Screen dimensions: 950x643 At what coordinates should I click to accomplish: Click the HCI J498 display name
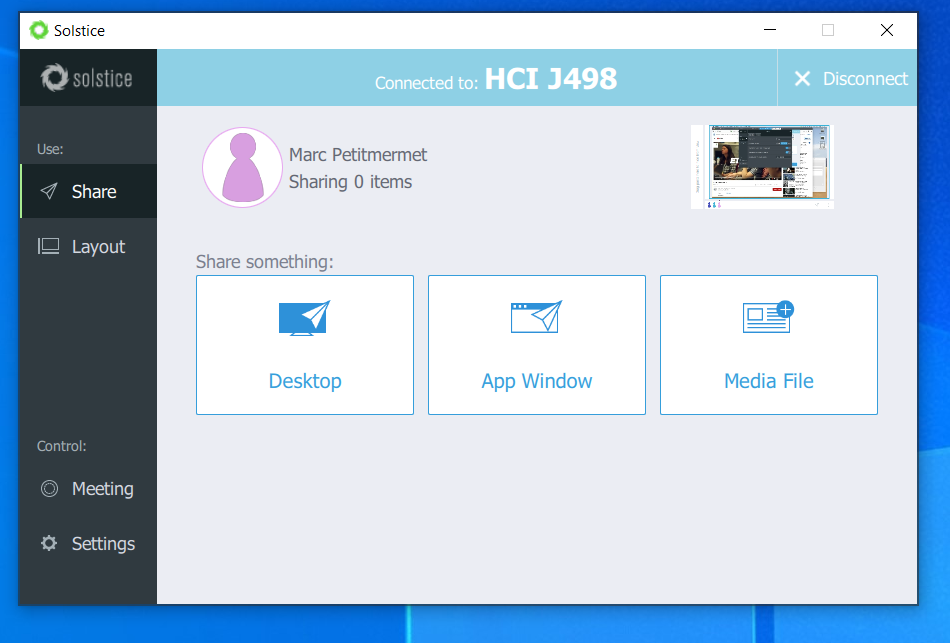pos(551,79)
